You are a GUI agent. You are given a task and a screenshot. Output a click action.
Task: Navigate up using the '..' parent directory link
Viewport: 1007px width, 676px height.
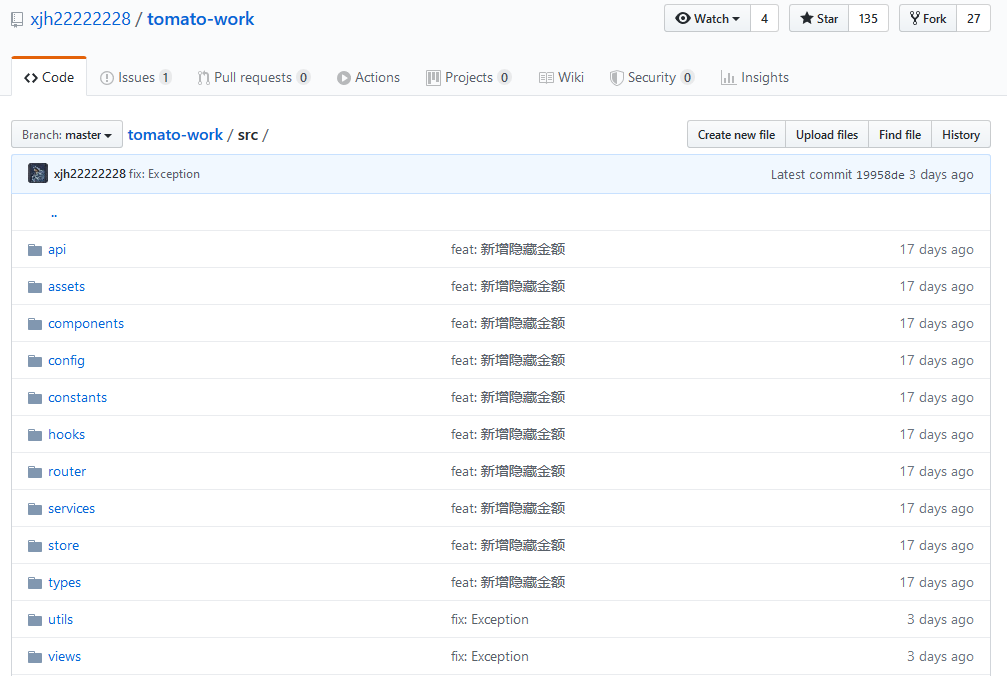click(x=54, y=212)
